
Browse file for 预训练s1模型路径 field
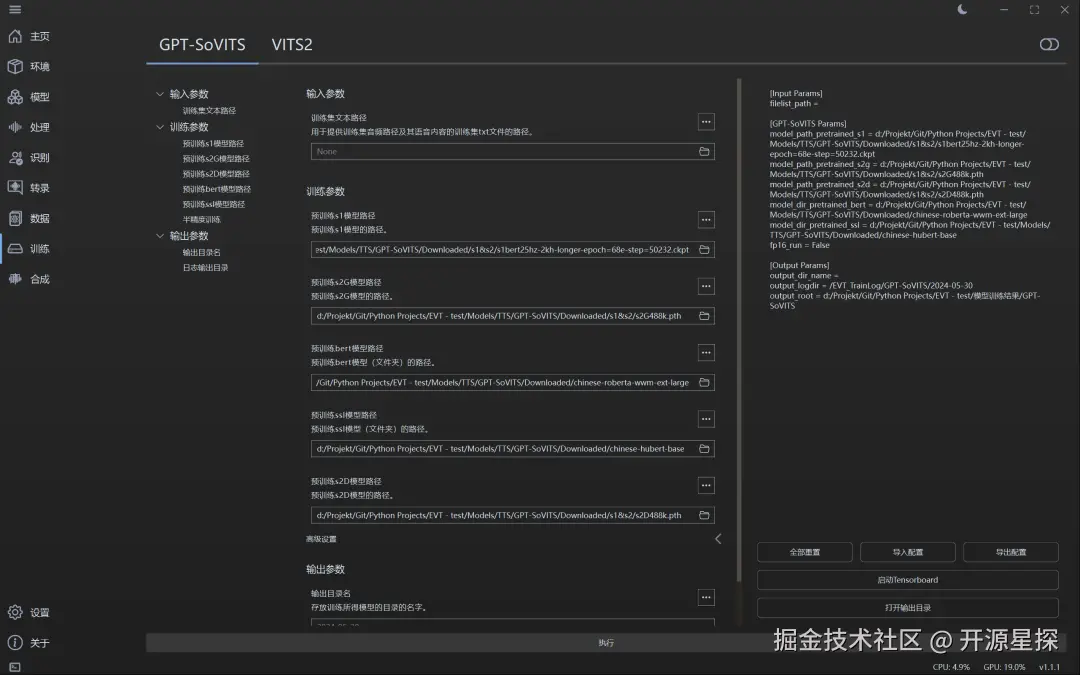tap(704, 249)
